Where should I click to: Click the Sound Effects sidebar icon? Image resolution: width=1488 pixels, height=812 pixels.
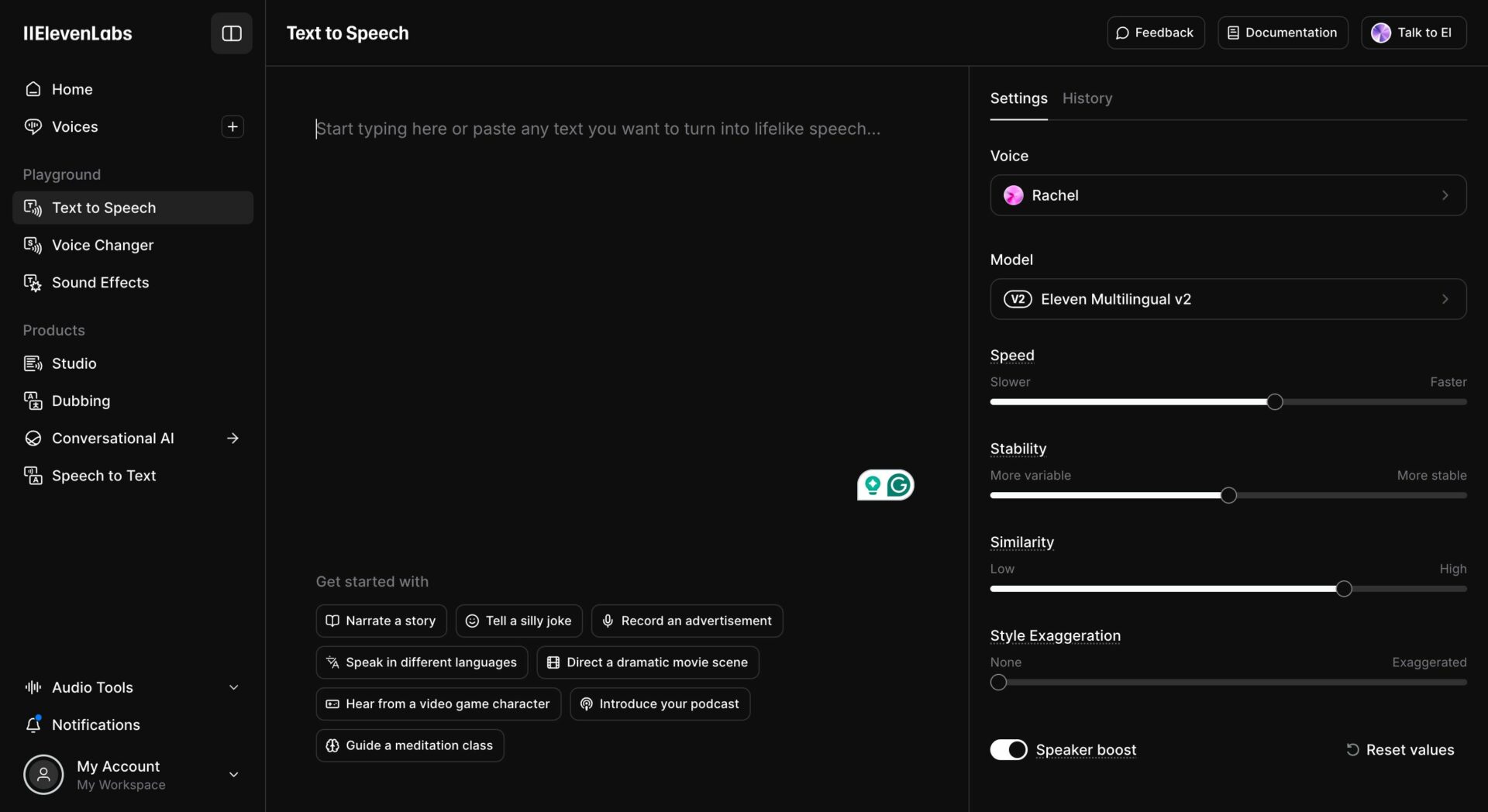coord(33,283)
